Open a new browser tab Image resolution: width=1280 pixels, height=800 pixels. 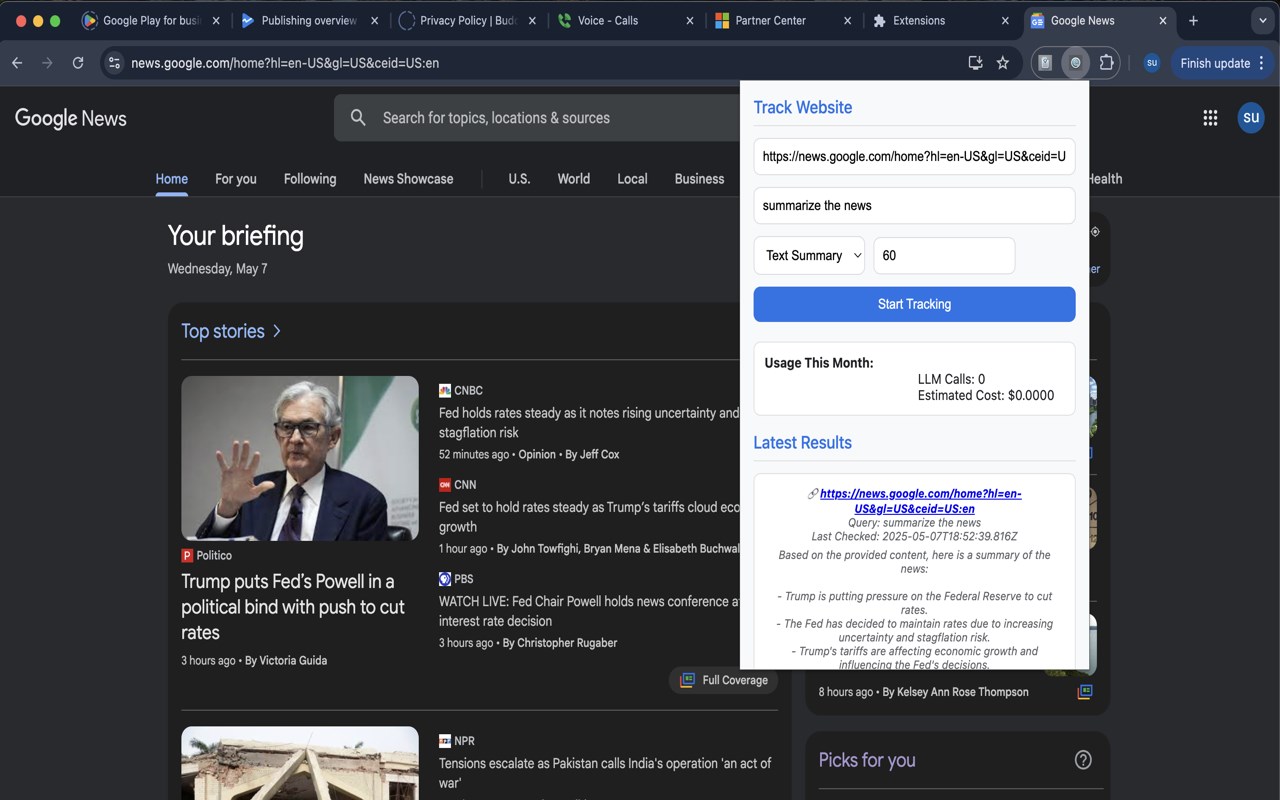point(1193,20)
